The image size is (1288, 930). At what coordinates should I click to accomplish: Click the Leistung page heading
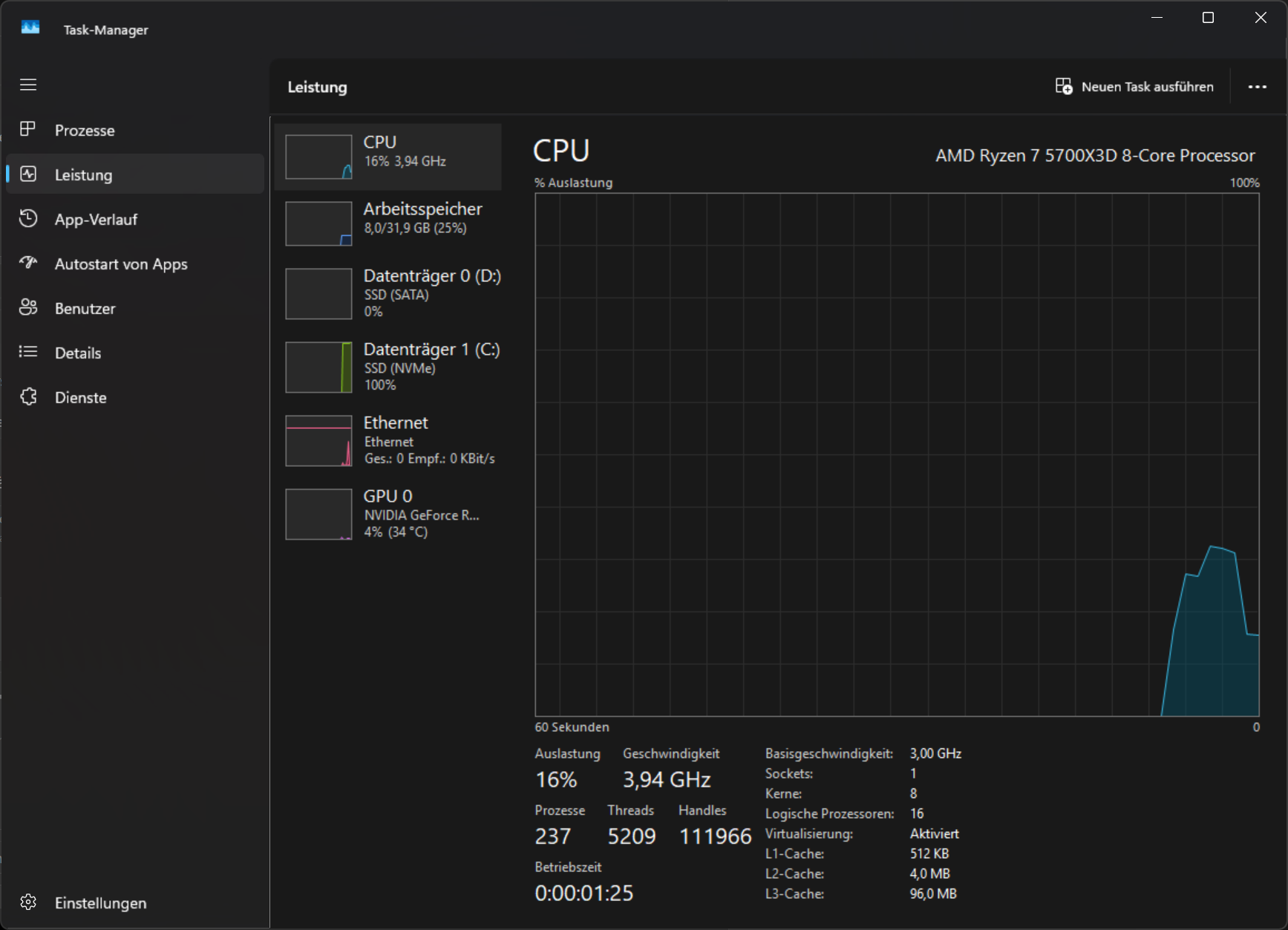pos(317,87)
